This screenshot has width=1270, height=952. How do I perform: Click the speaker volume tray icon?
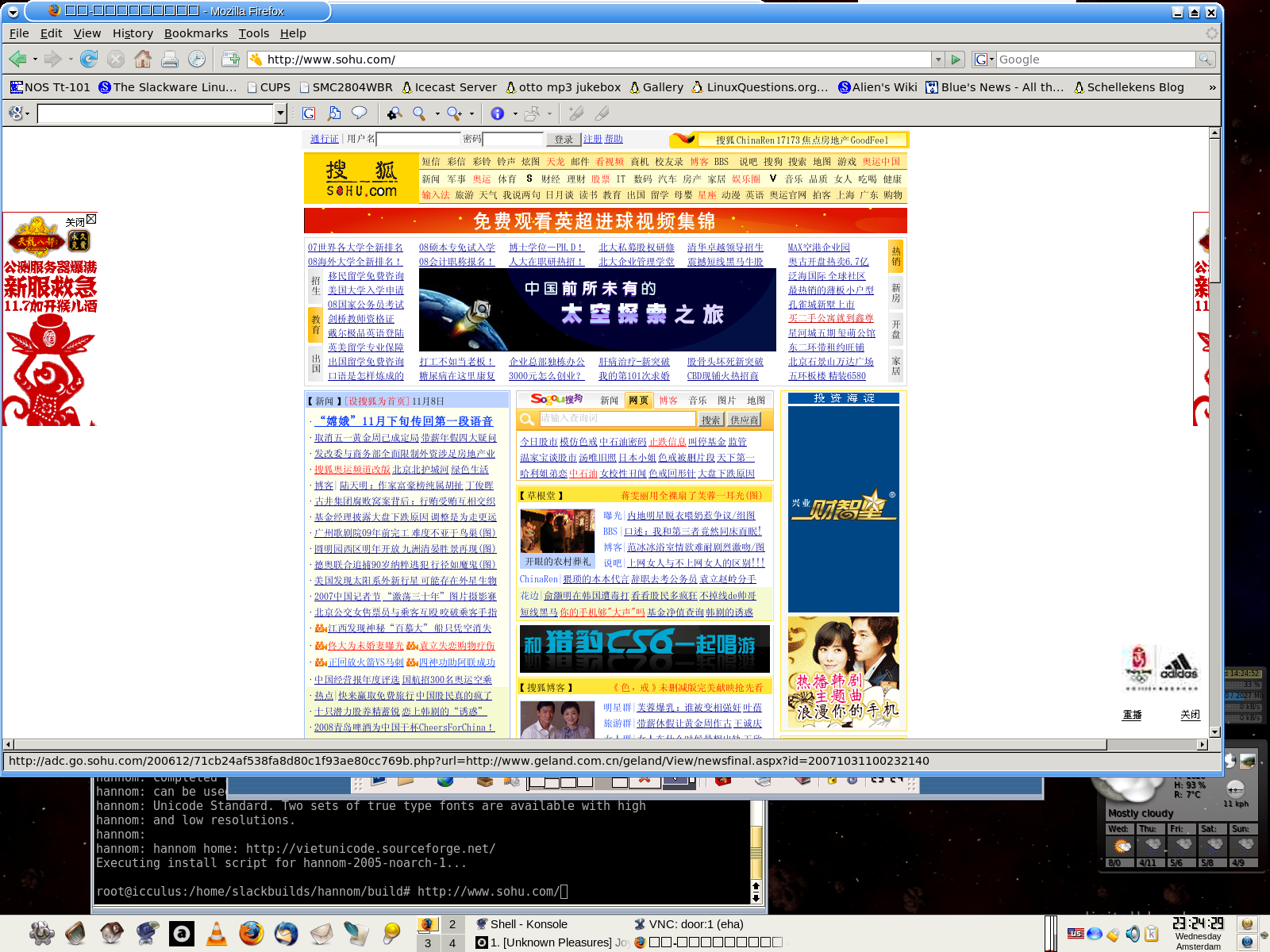(1133, 934)
